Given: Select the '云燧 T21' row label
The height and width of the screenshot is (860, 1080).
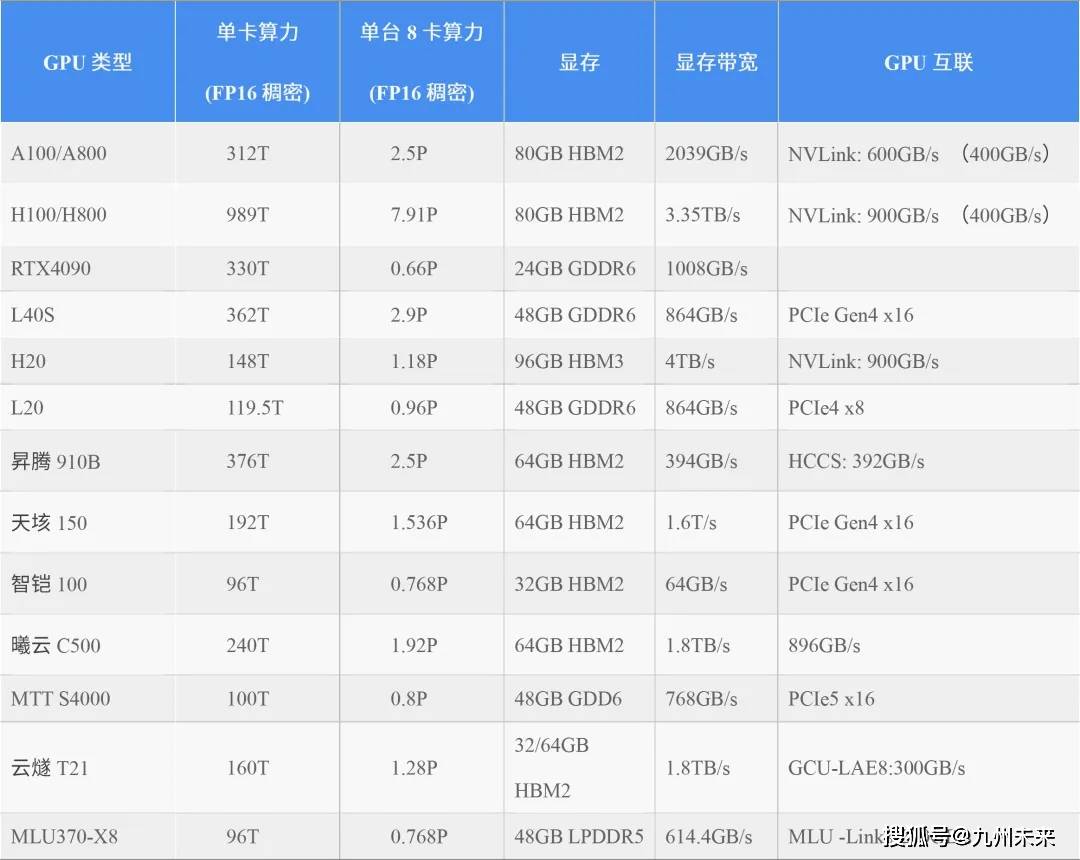Looking at the screenshot, I should 50,767.
